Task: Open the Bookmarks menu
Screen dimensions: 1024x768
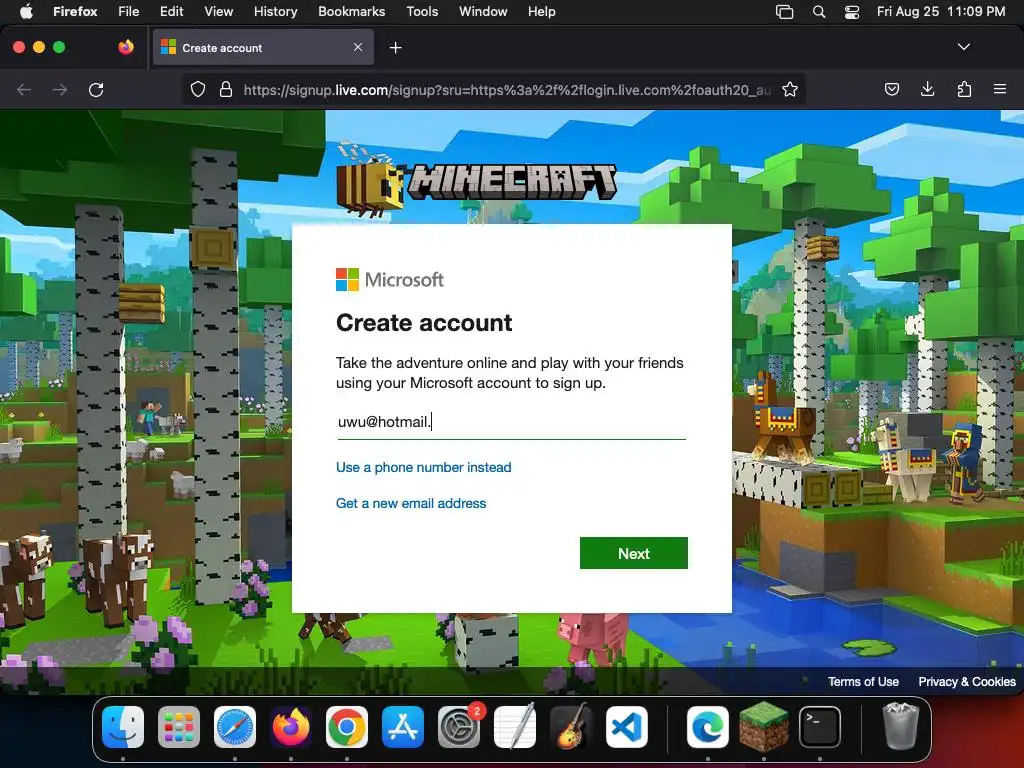Action: (351, 12)
